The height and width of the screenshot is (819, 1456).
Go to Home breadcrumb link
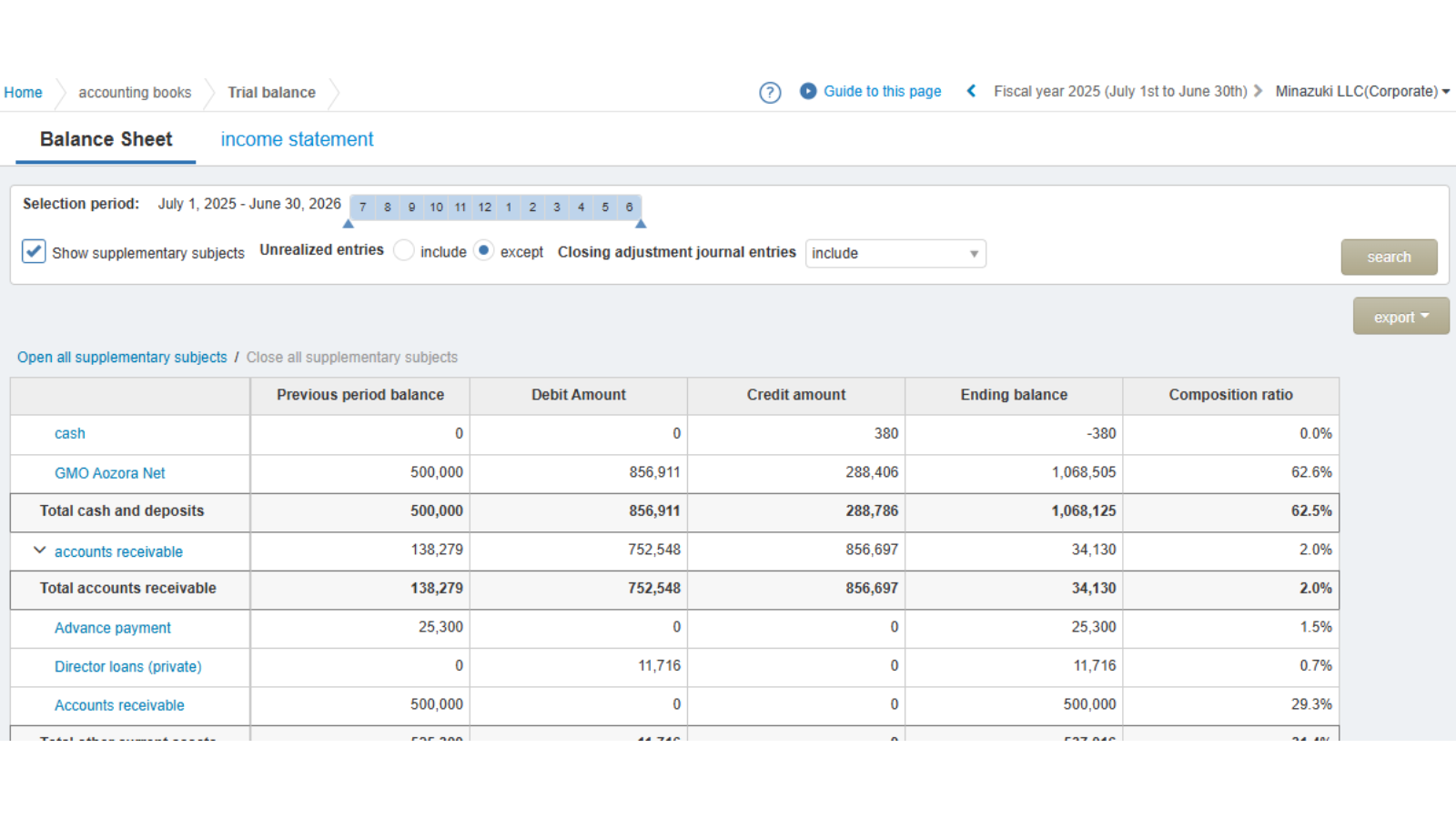(x=23, y=93)
